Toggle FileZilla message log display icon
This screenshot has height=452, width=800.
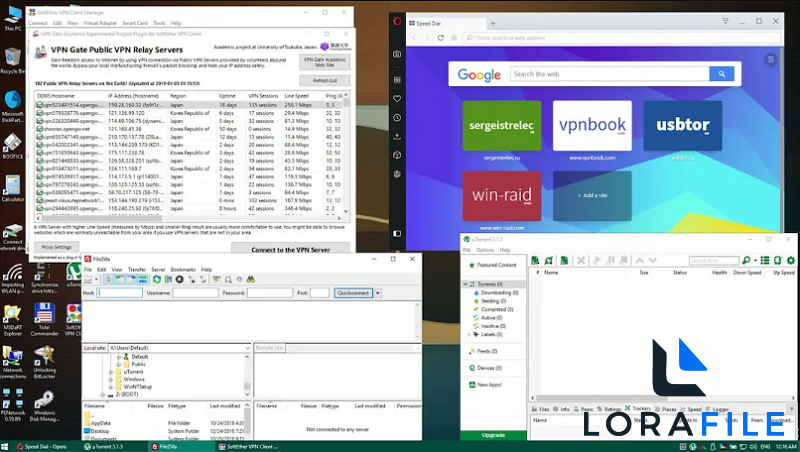pos(108,280)
